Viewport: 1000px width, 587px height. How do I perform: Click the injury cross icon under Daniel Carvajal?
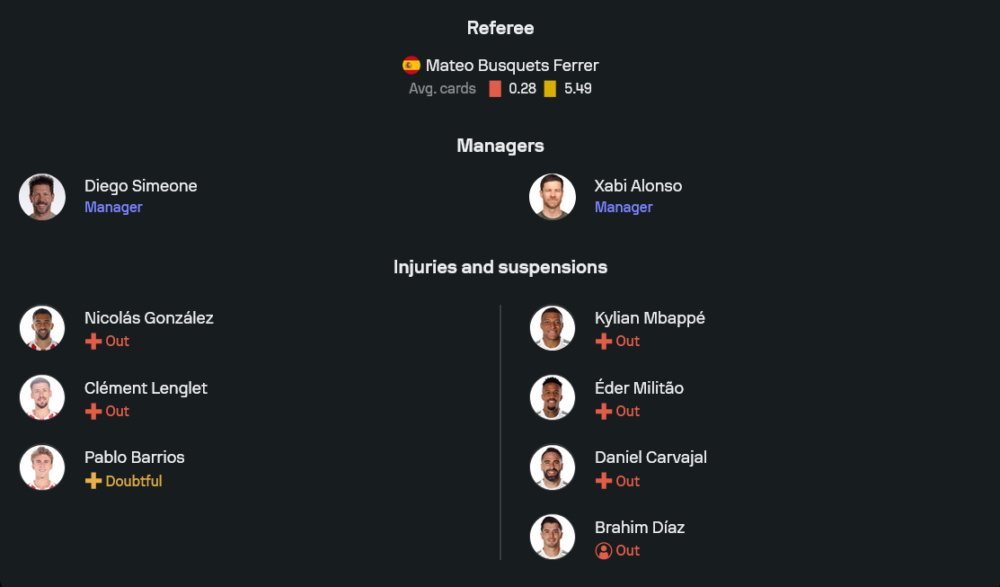pos(603,481)
